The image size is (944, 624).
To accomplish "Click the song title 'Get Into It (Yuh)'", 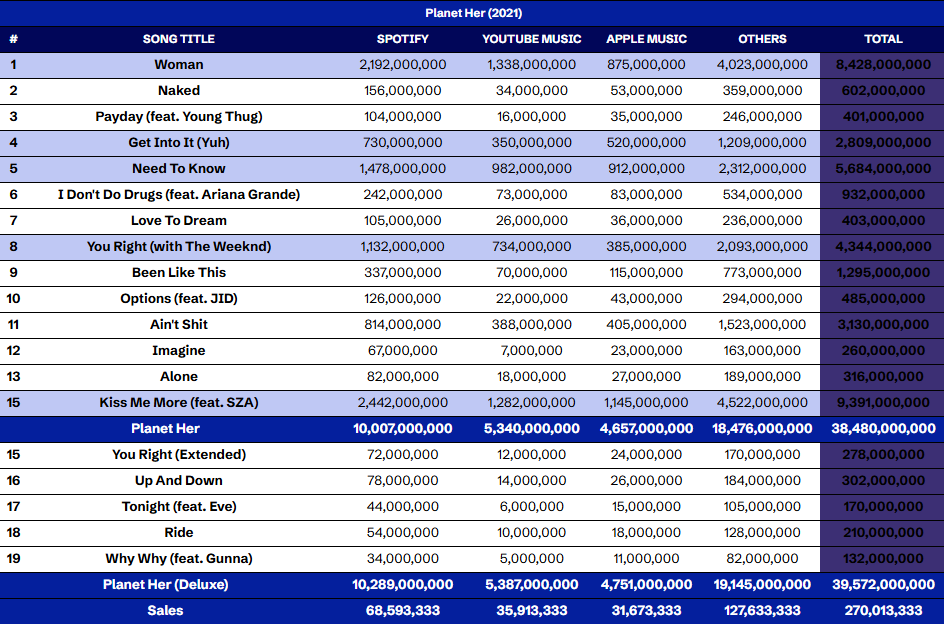I will coord(179,143).
